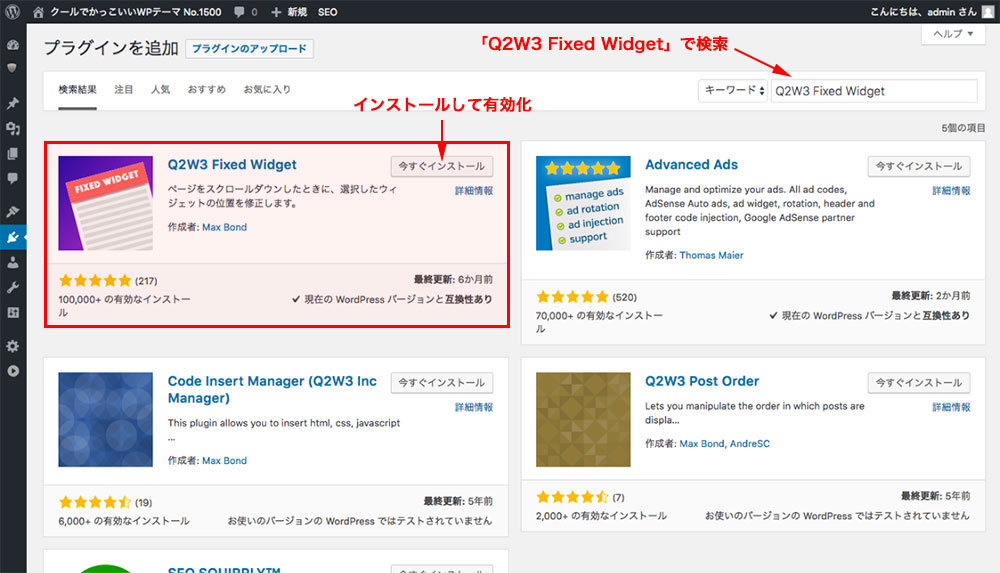Switch to the 人気 tab

click(x=160, y=89)
